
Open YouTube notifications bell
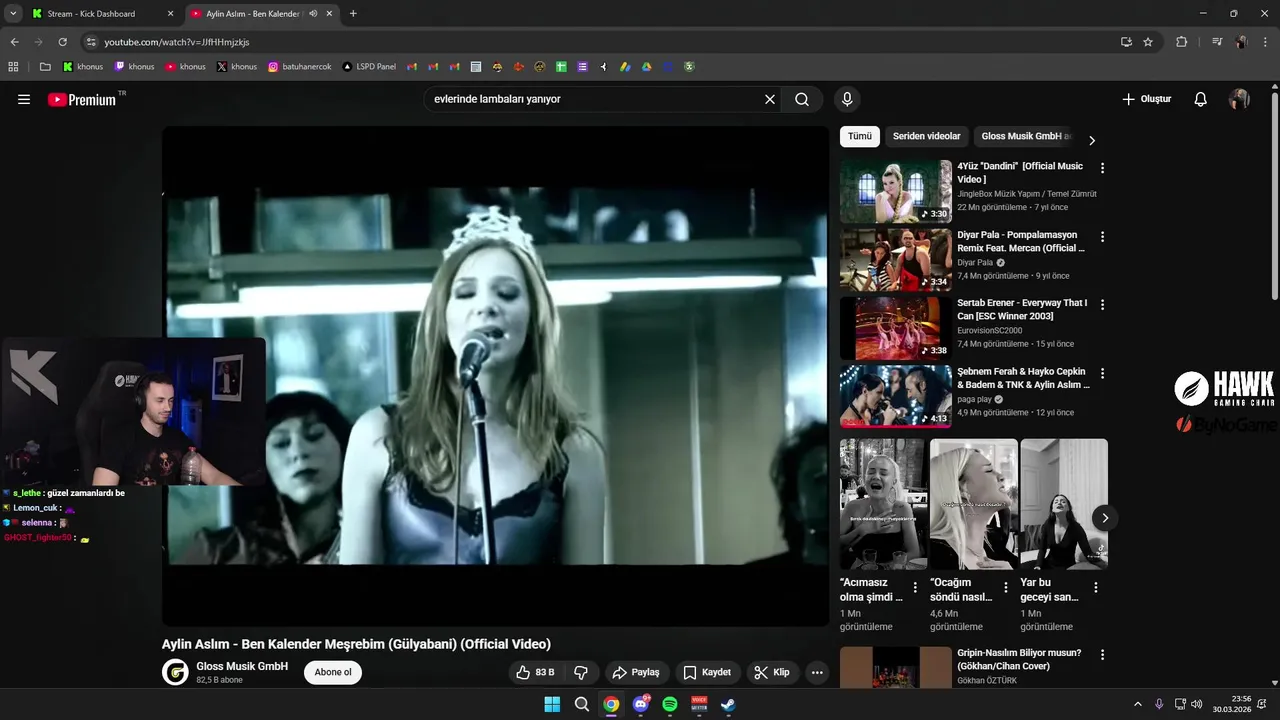point(1201,99)
